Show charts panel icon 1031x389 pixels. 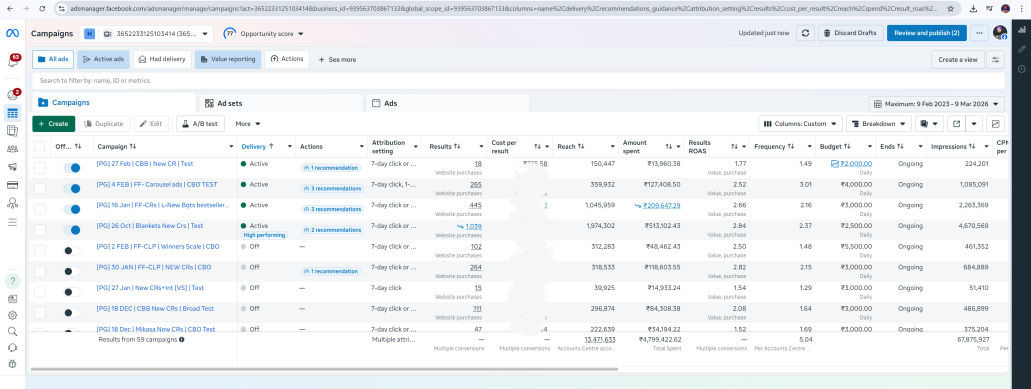(x=996, y=124)
